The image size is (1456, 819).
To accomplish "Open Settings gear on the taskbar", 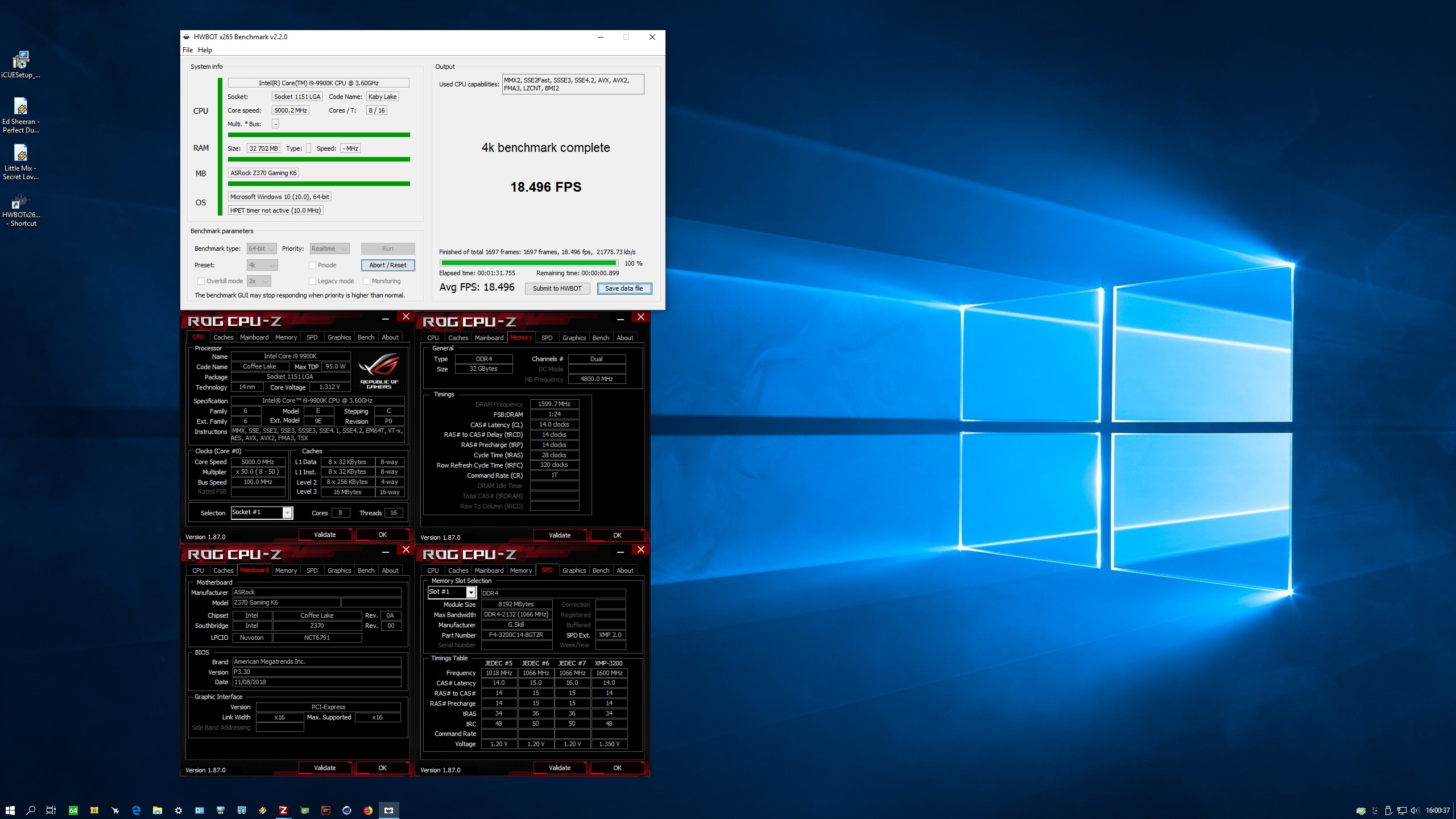I will coord(179,810).
